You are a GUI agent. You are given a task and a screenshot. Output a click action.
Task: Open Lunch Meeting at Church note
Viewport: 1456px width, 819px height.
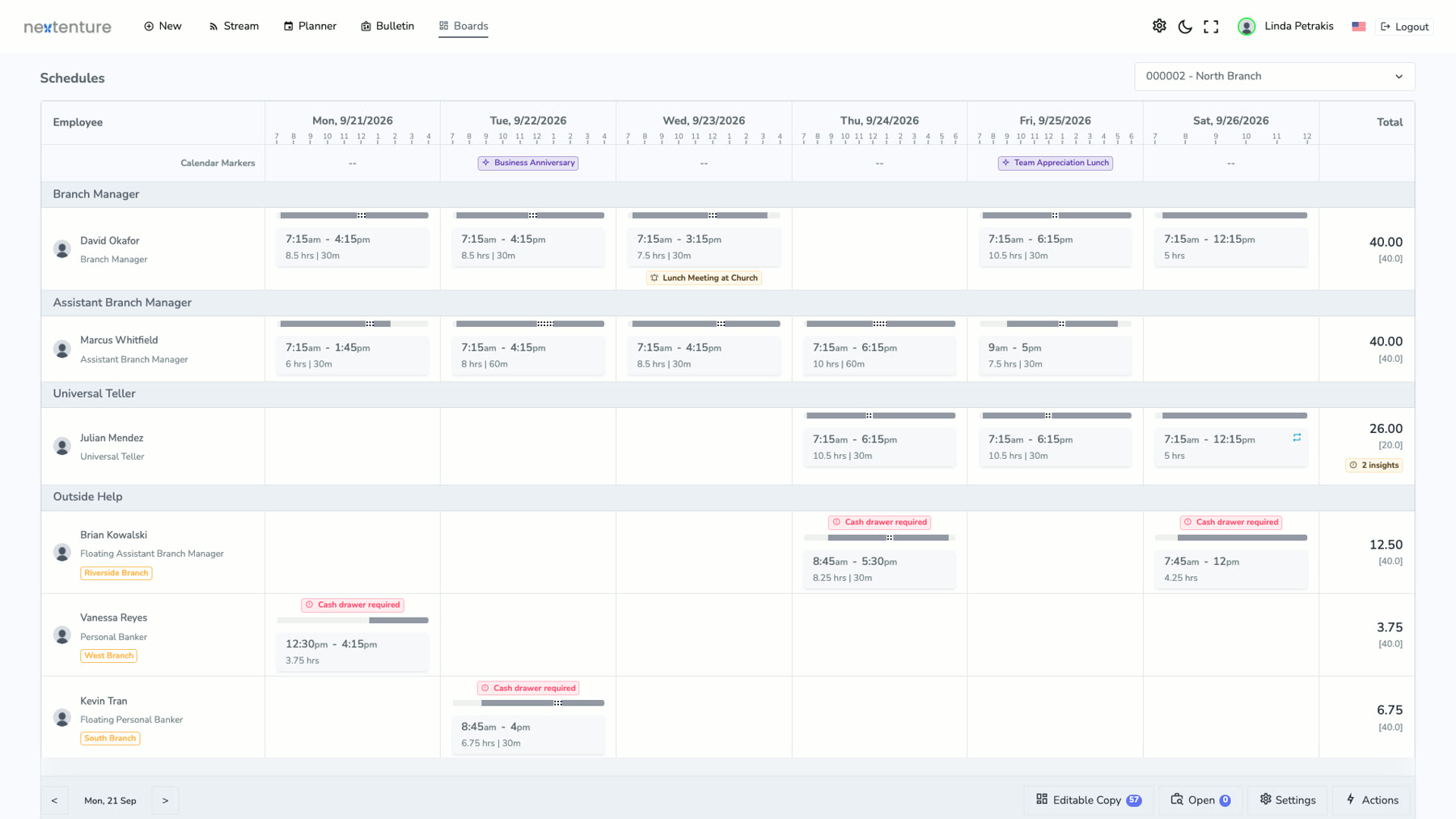click(704, 278)
